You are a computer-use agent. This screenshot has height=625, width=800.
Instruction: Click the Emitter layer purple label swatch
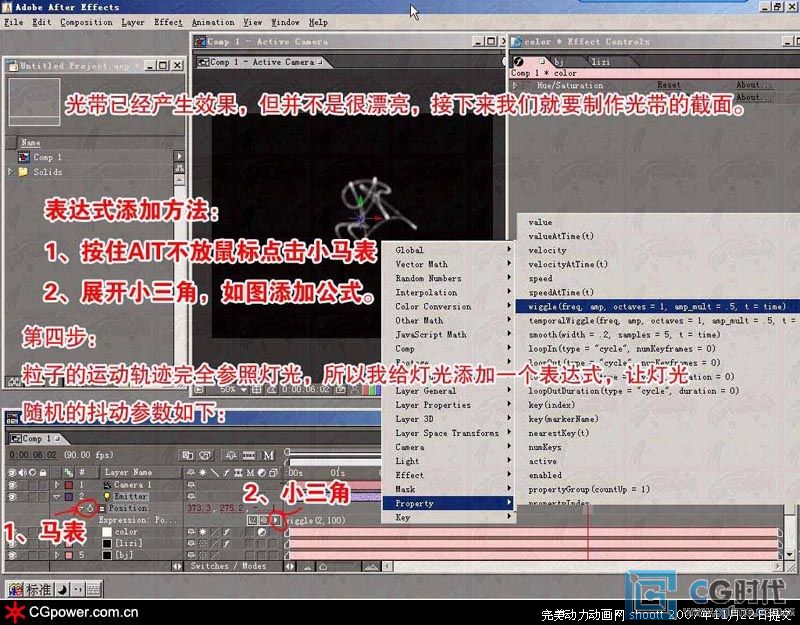(x=68, y=496)
